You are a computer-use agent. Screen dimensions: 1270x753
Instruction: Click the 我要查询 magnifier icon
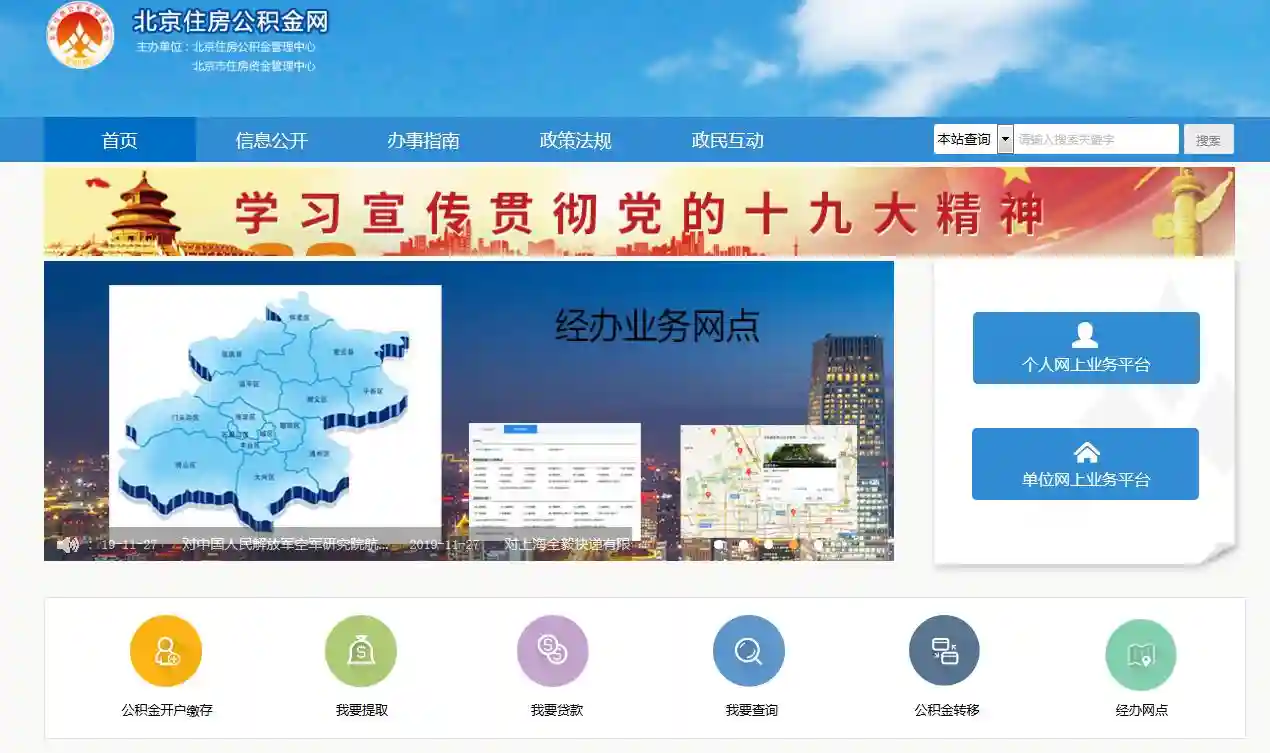coord(748,650)
